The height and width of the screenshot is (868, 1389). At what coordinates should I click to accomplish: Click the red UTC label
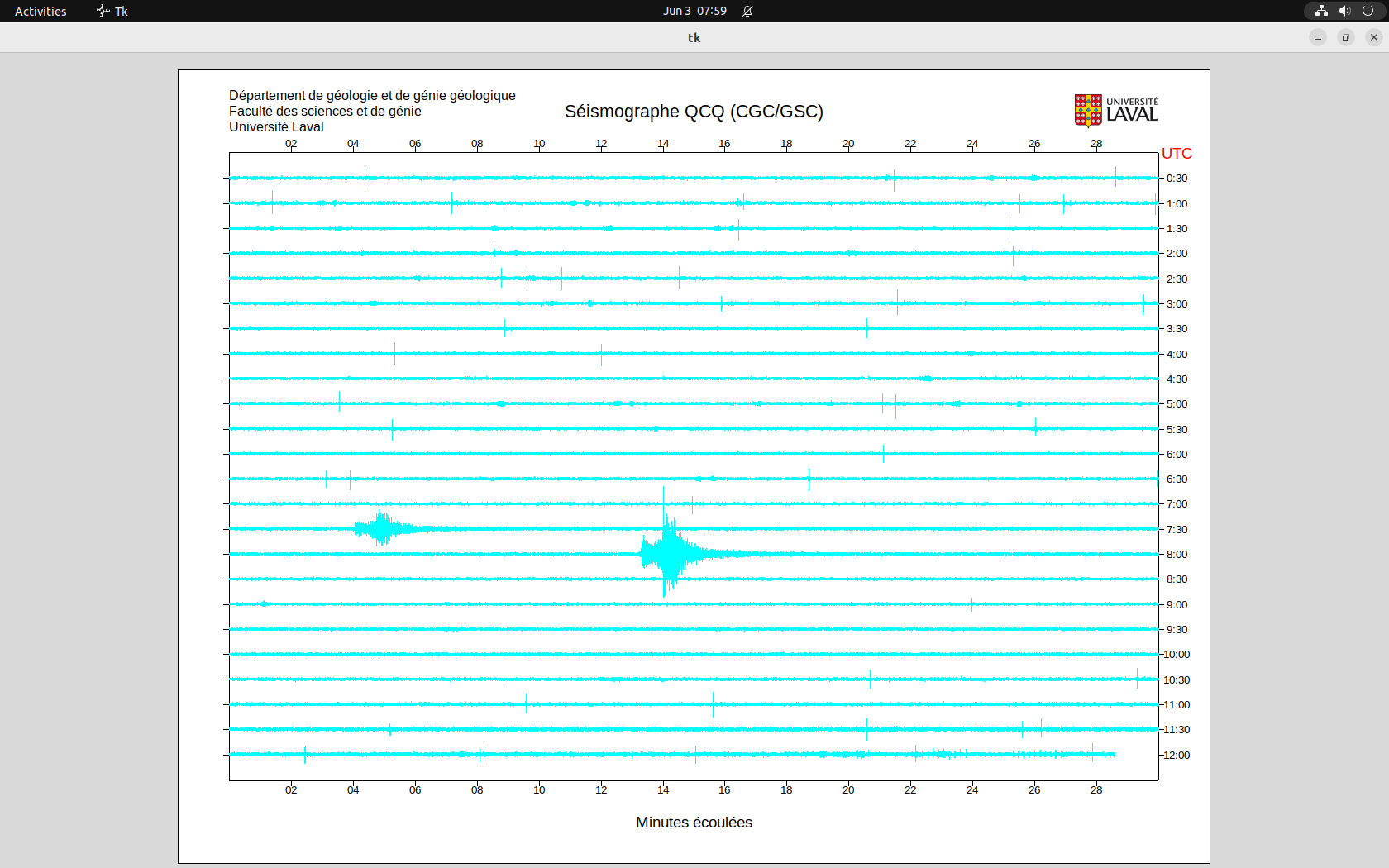pyautogui.click(x=1177, y=154)
